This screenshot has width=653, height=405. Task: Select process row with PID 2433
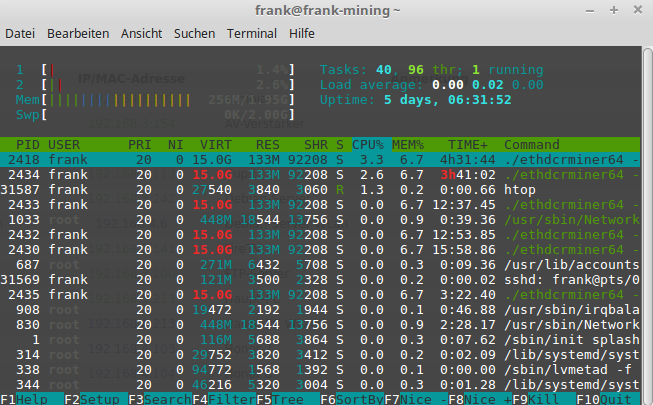click(x=320, y=205)
